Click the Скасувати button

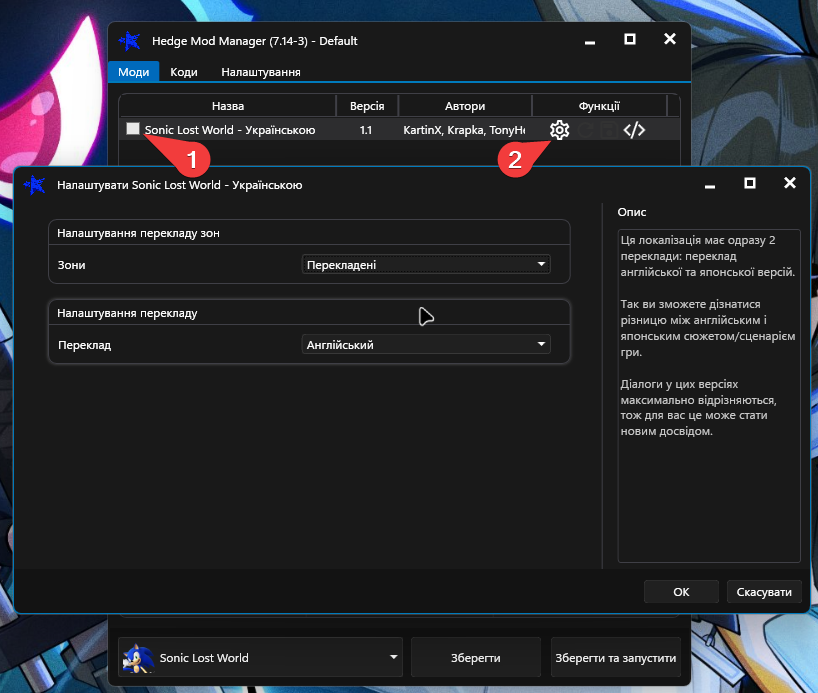point(764,592)
